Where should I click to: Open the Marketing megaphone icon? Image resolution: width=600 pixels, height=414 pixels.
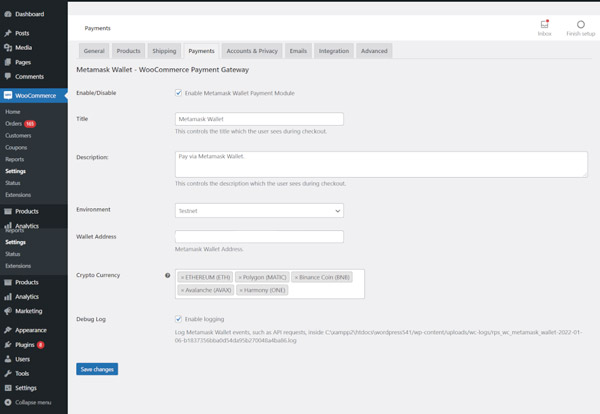click(x=8, y=311)
